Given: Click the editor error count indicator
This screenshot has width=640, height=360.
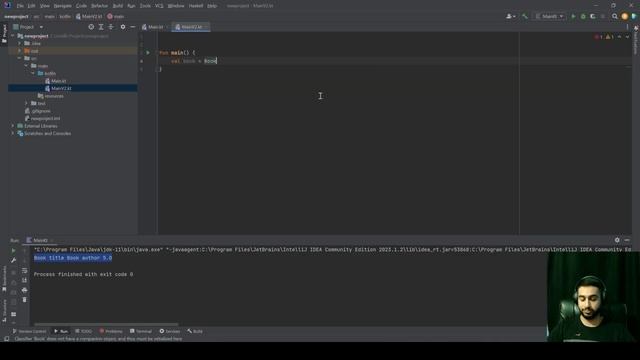Looking at the screenshot, I should point(599,37).
